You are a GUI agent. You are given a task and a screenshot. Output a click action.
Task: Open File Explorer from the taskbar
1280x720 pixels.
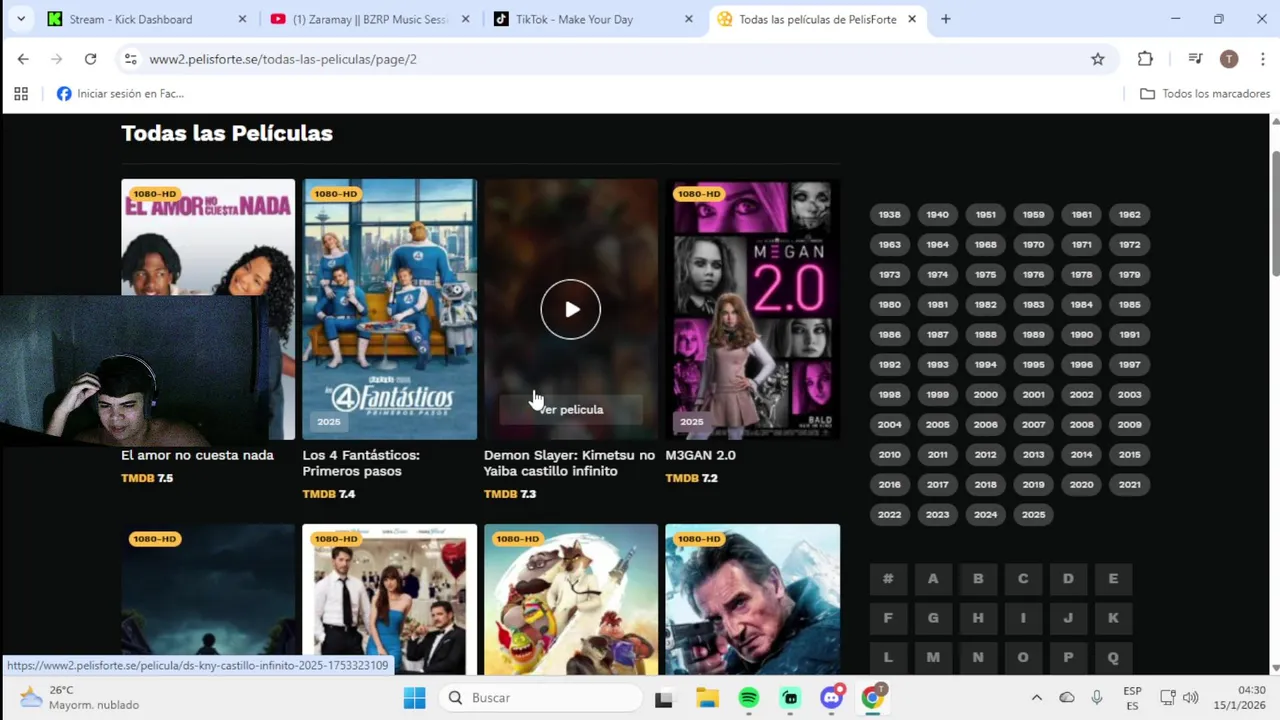707,698
